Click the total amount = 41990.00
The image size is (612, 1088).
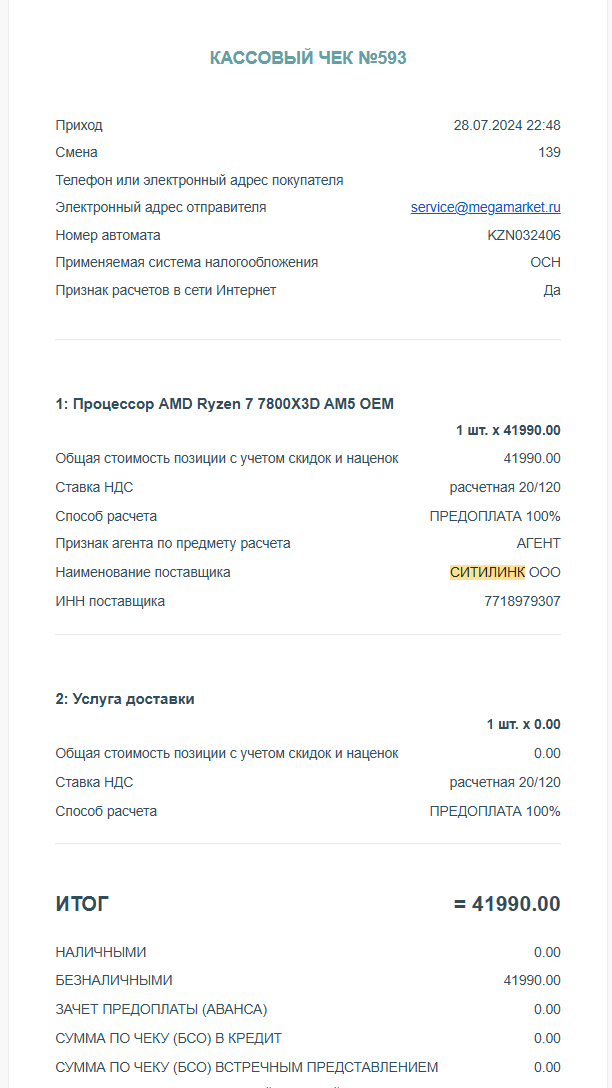pos(507,905)
